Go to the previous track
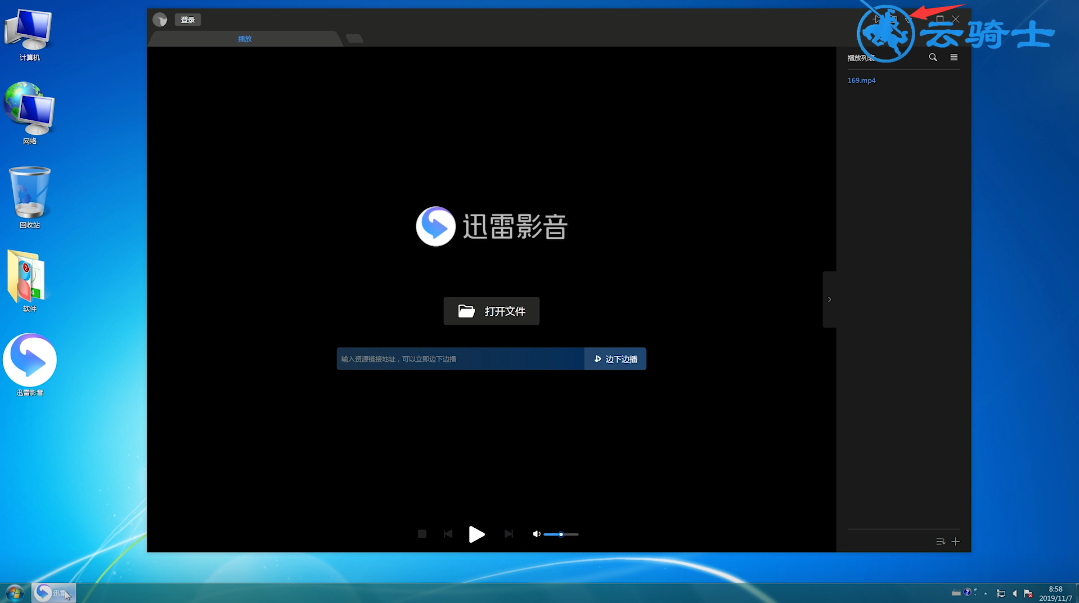The width and height of the screenshot is (1079, 603). [448, 534]
